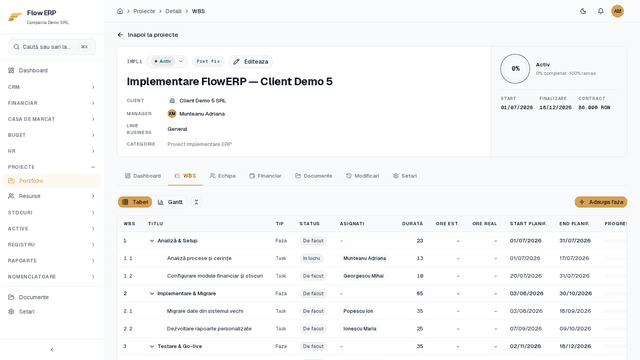
Task: Open the Activ status dropdown
Action: [167, 62]
